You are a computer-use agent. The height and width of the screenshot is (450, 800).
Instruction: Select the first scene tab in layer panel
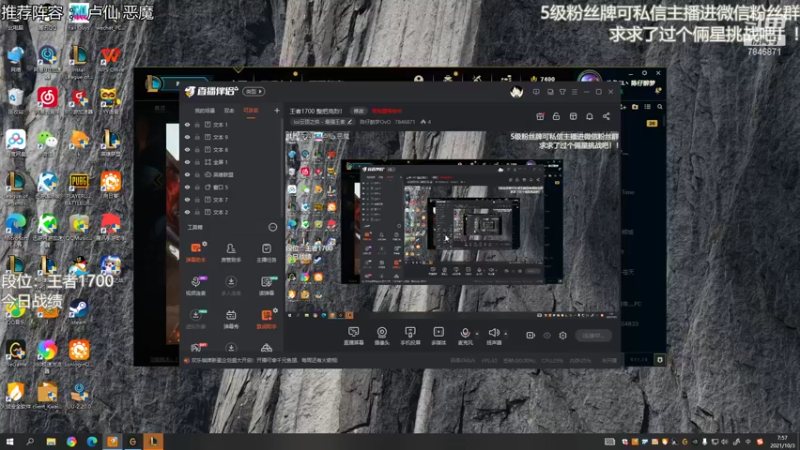point(205,111)
